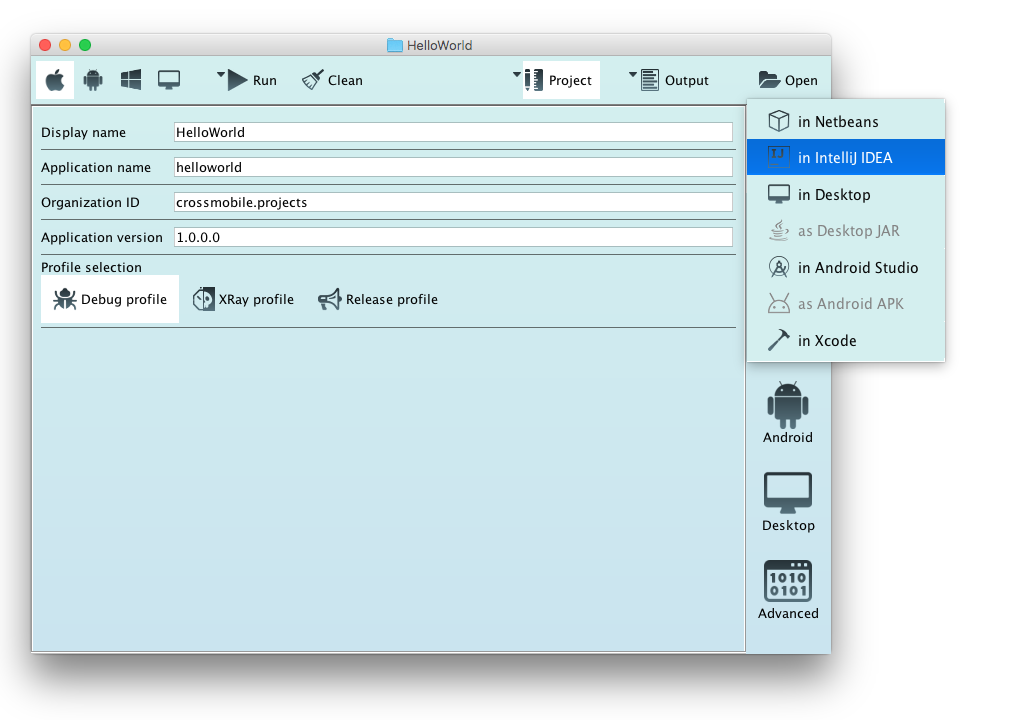Select the XRay profile toggle
The width and height of the screenshot is (1018, 720).
click(243, 299)
